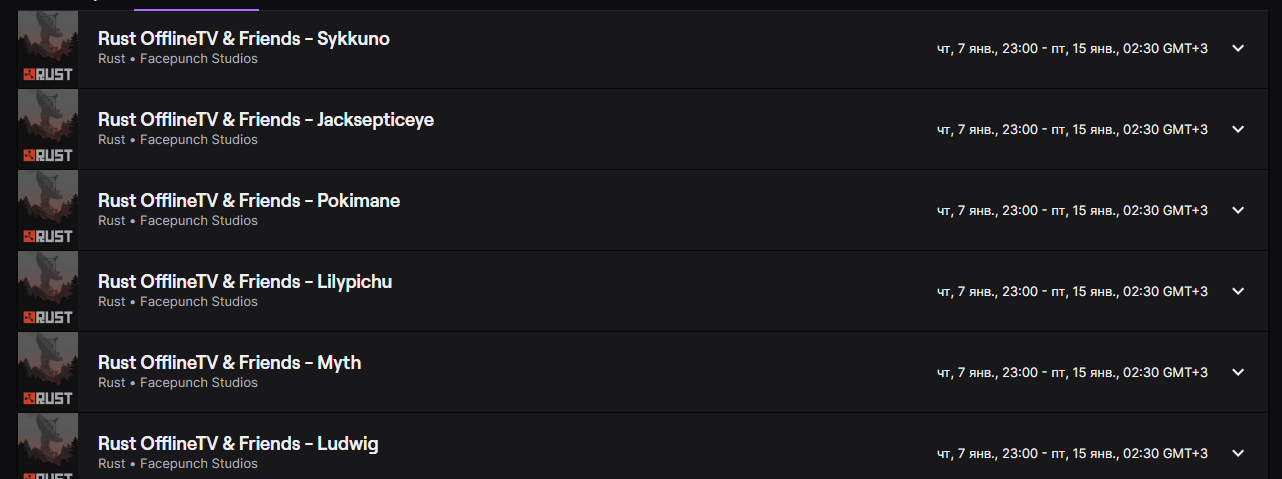Select the date range in Sykkuno row
The width and height of the screenshot is (1282, 479).
(x=1072, y=48)
